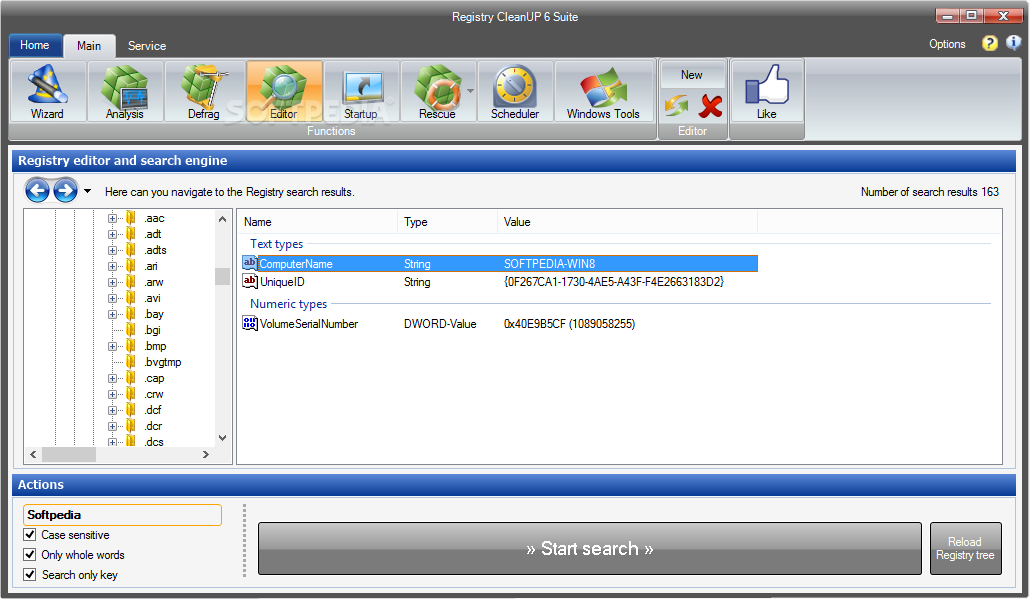Select the .dcf tree item
The height and width of the screenshot is (599, 1030).
(153, 410)
